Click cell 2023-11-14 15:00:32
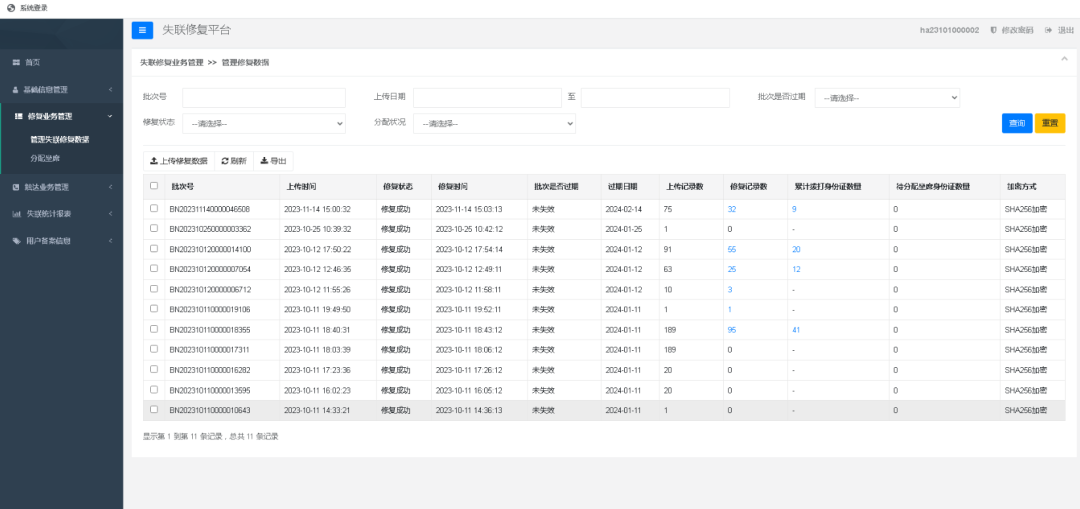 pyautogui.click(x=318, y=209)
